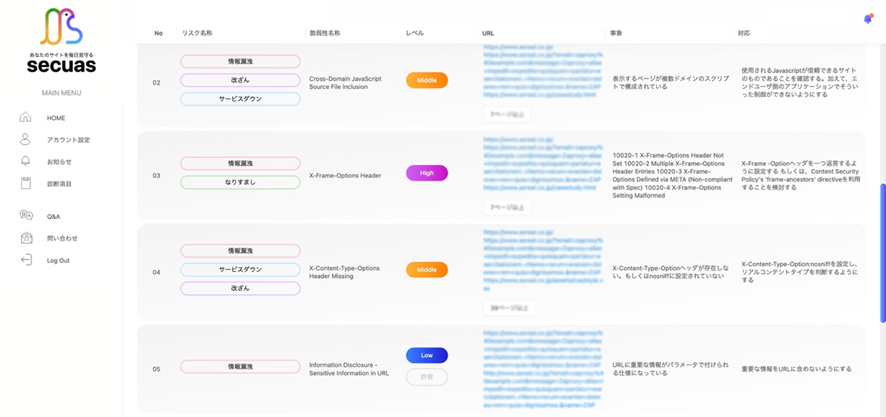Open notifications bell at top right corner
The height and width of the screenshot is (417, 886).
(x=867, y=19)
